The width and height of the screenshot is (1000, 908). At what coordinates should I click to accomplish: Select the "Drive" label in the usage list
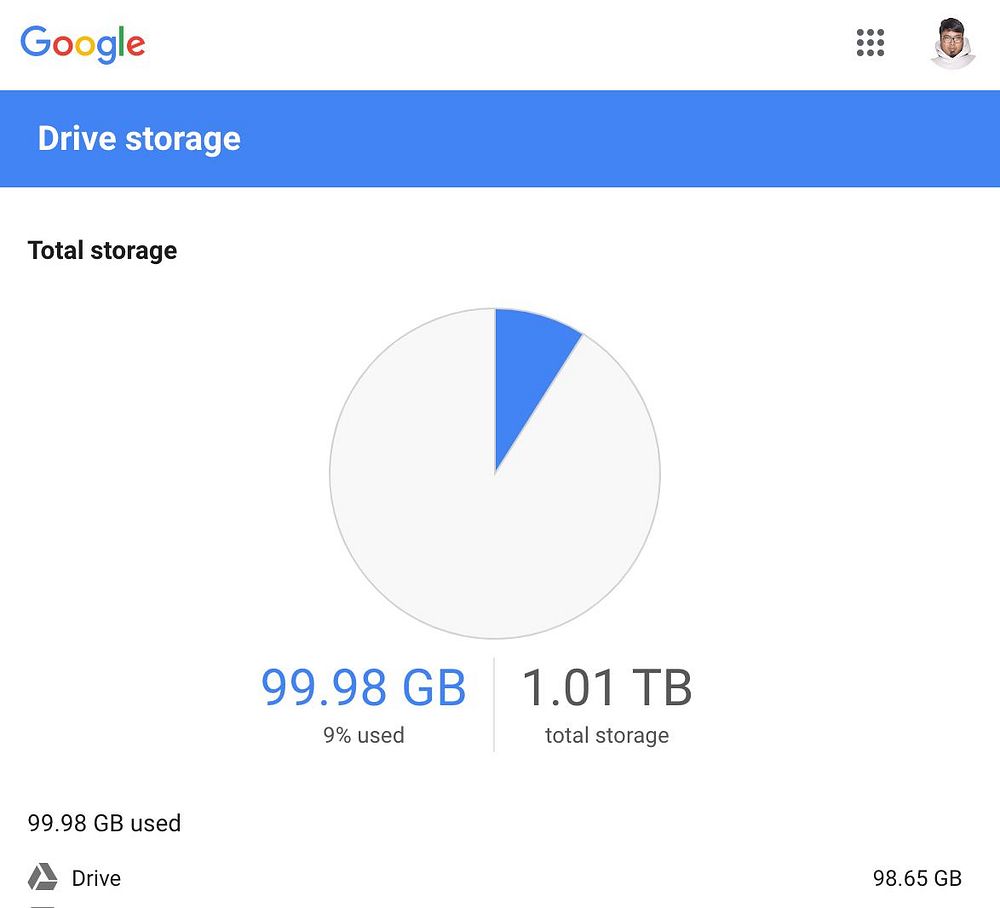[x=96, y=878]
